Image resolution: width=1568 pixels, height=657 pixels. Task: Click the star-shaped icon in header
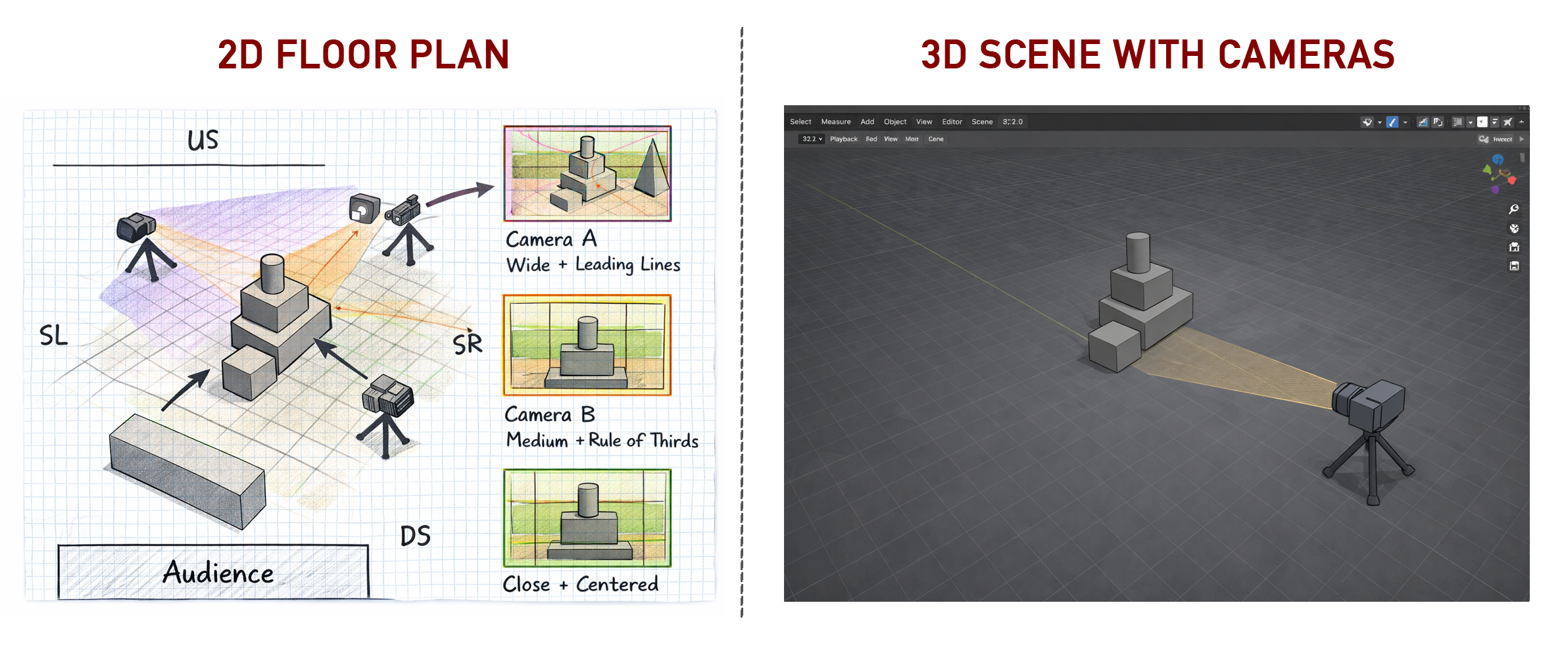[x=1507, y=122]
